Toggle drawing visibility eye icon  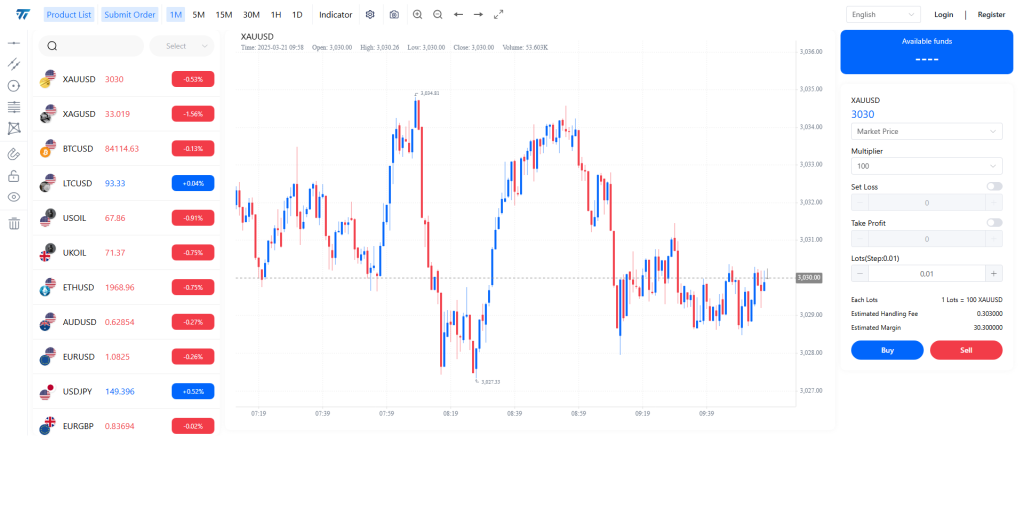14,197
